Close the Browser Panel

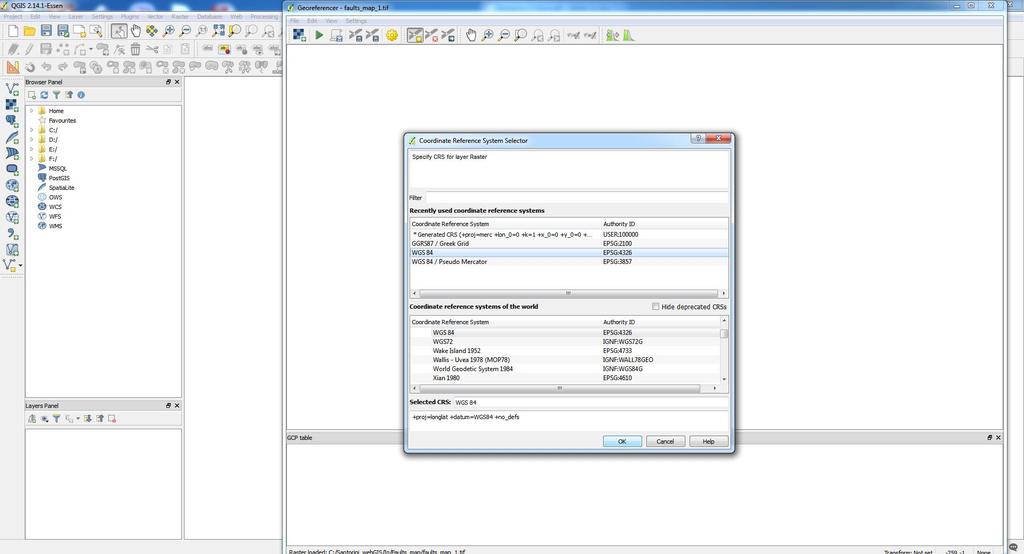click(x=177, y=82)
